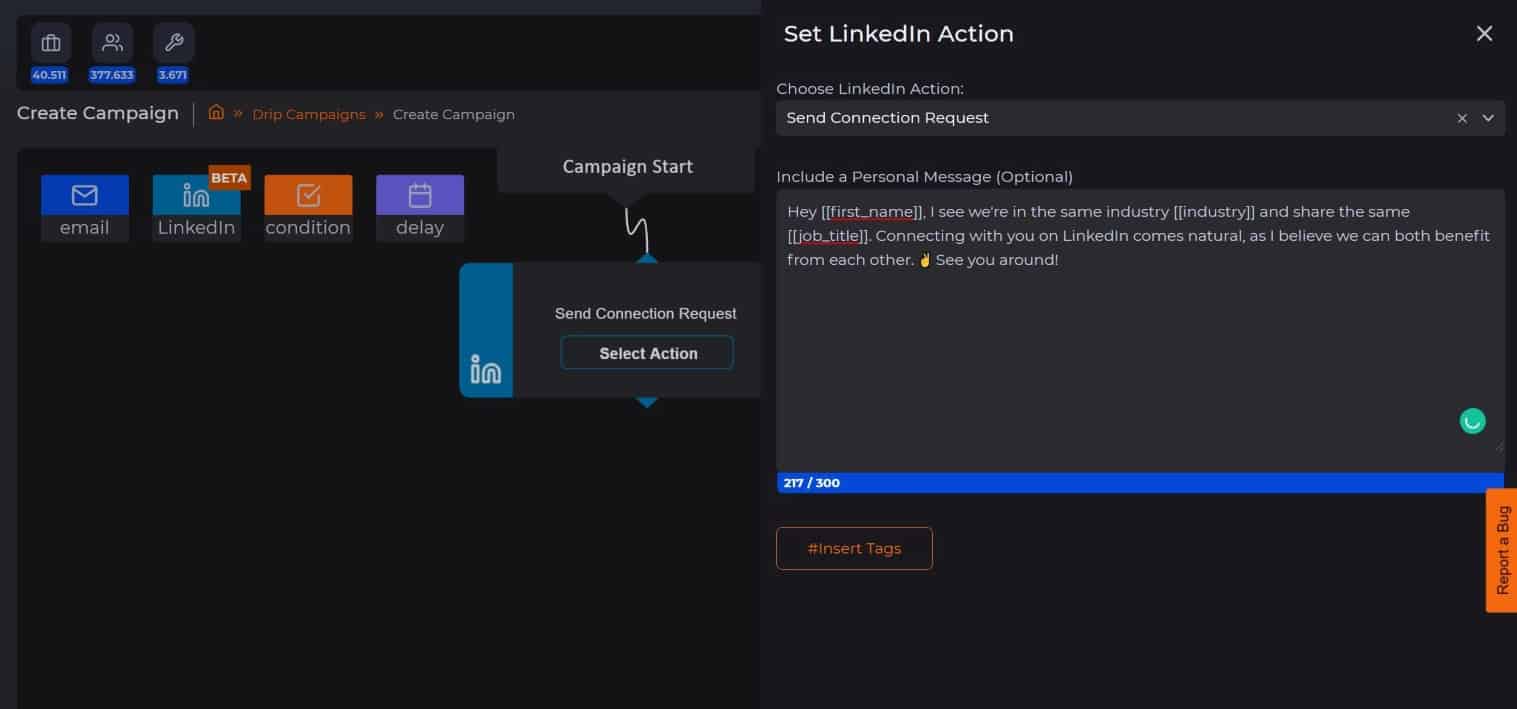This screenshot has height=709, width=1517.
Task: Click the wrench icon showing 3.671
Action: 173,44
